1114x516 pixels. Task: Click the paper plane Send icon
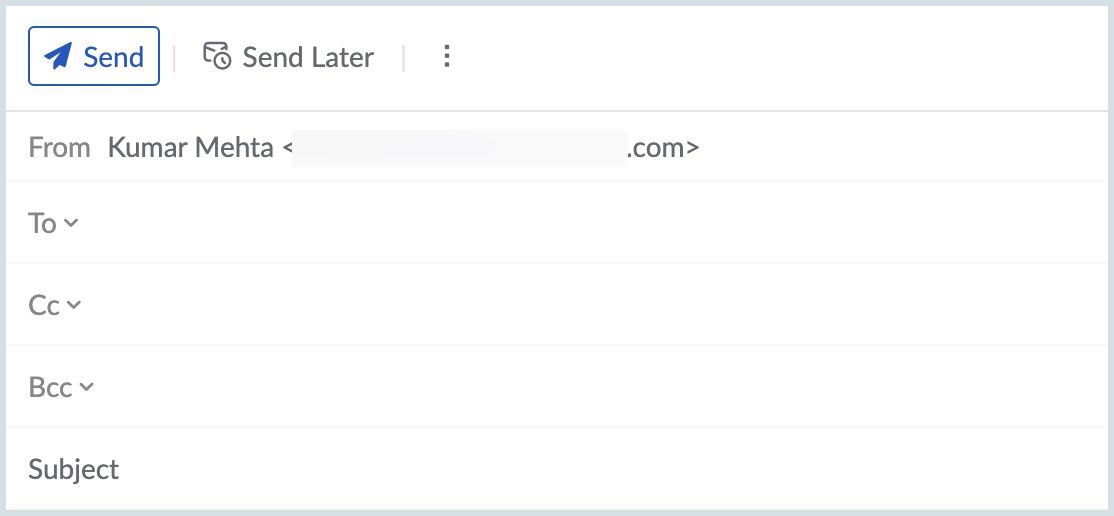coord(58,56)
